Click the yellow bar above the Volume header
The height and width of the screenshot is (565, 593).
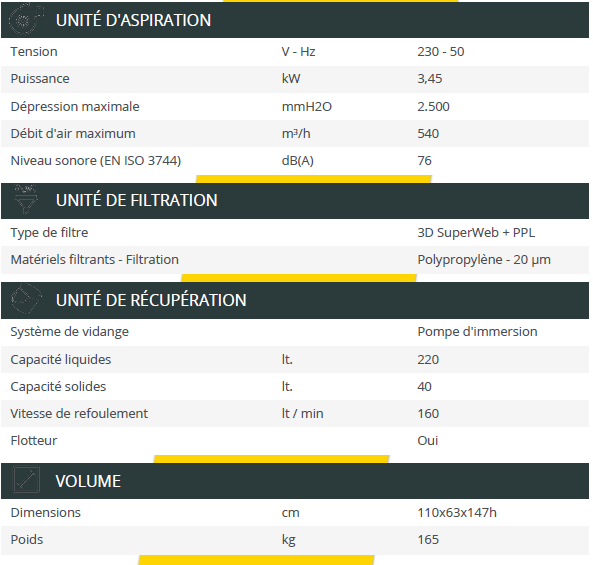tap(272, 459)
